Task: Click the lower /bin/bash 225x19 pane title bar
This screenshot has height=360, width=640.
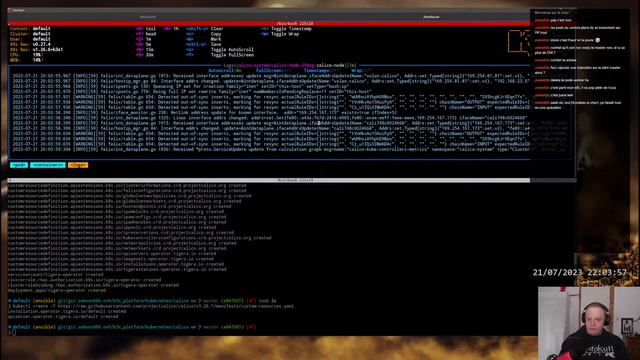Action: pos(269,180)
